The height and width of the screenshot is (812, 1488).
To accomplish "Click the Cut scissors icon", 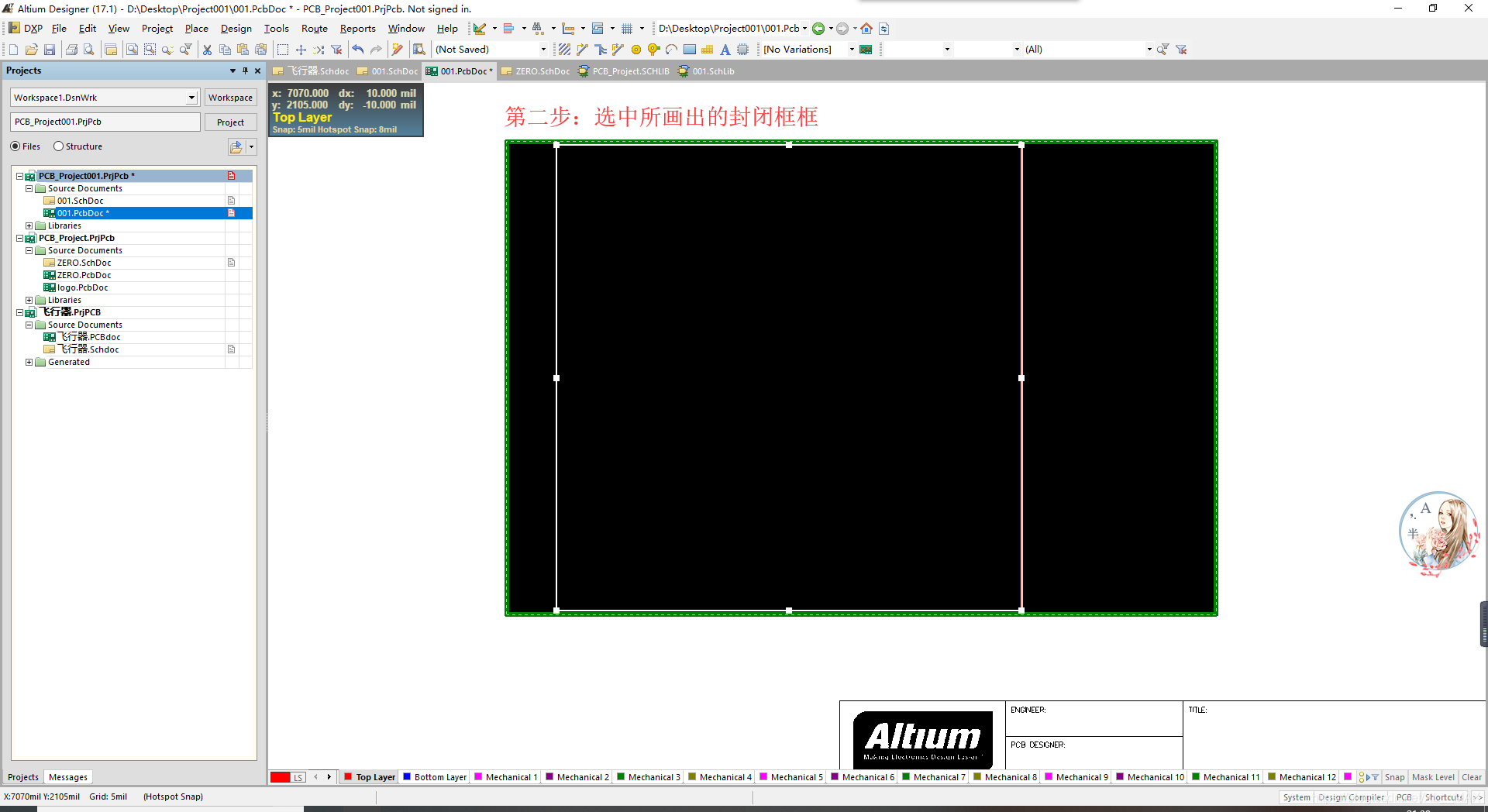I will pyautogui.click(x=207, y=50).
